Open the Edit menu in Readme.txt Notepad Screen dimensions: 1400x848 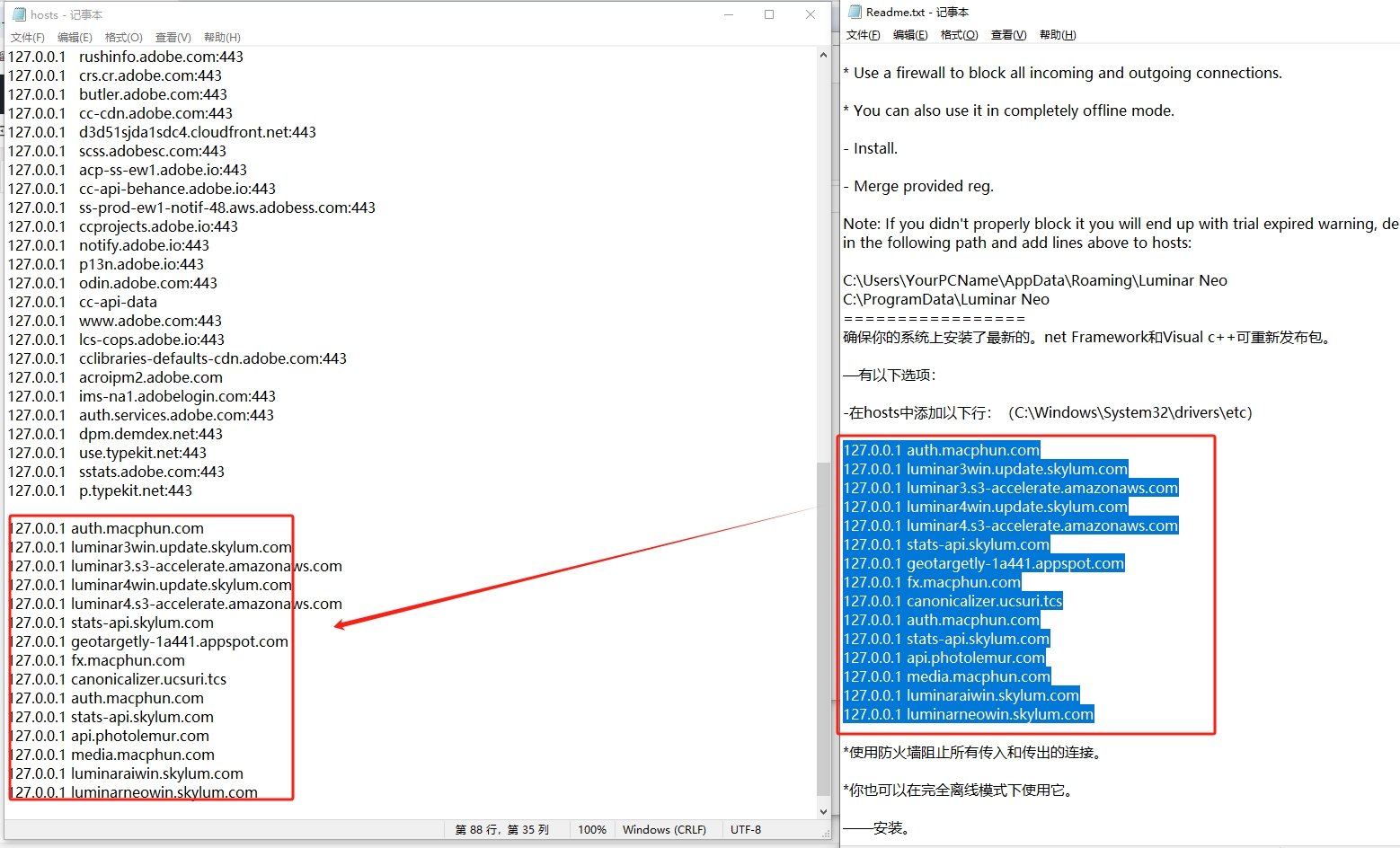tap(910, 34)
